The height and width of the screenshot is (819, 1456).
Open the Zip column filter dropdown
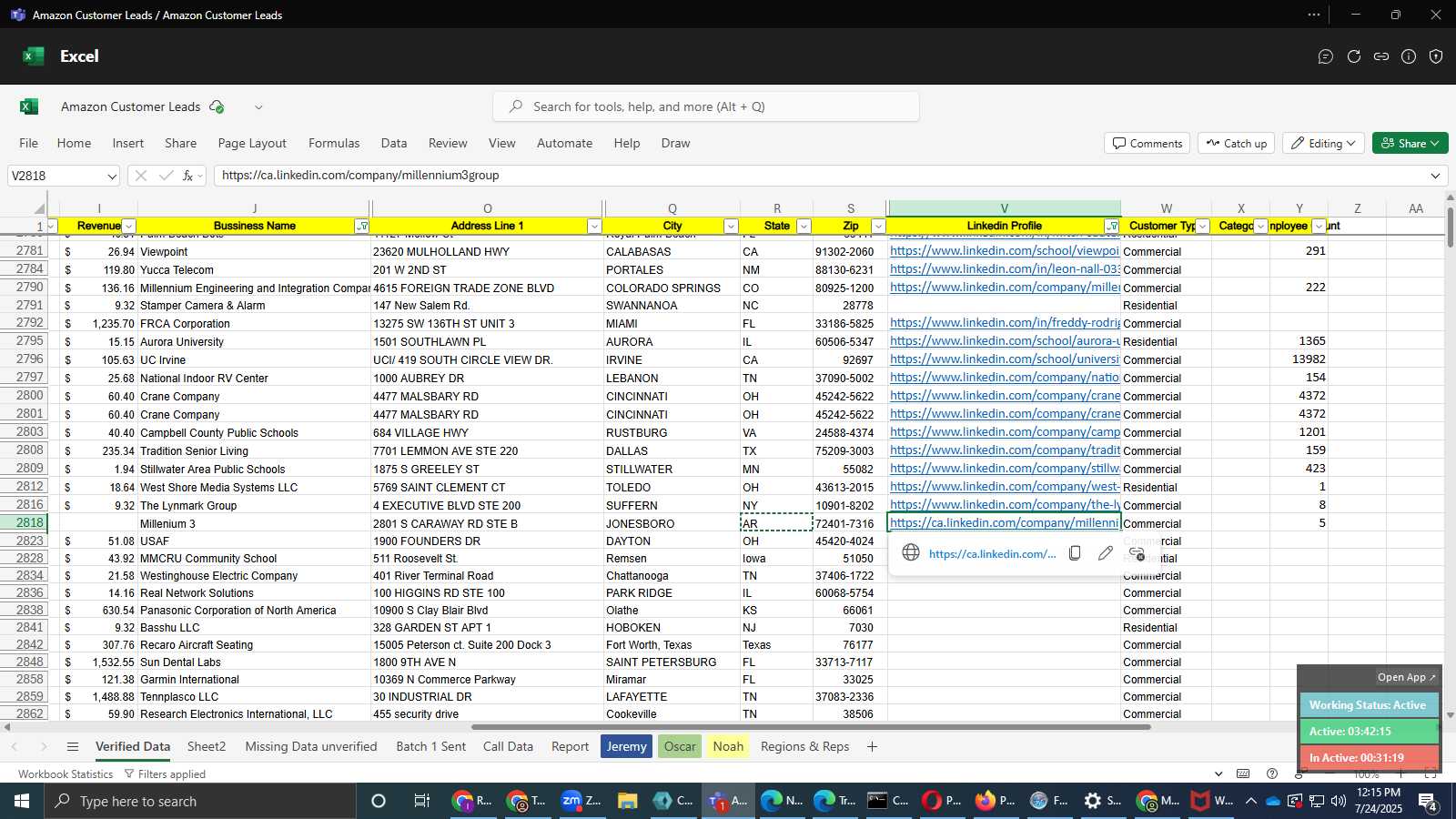click(x=878, y=226)
